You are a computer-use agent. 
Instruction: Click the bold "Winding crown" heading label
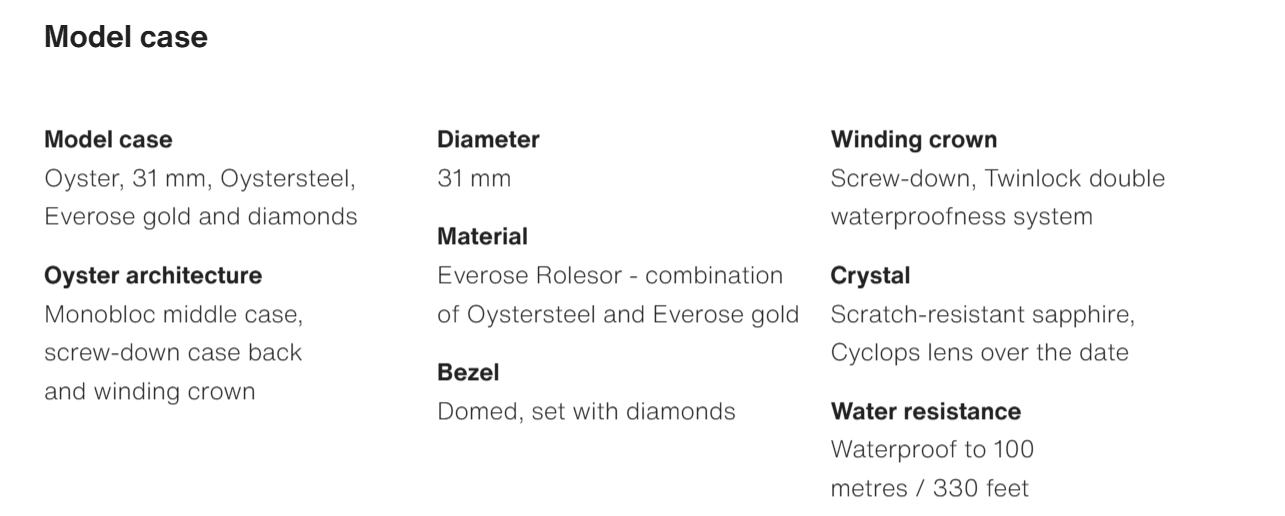point(913,140)
